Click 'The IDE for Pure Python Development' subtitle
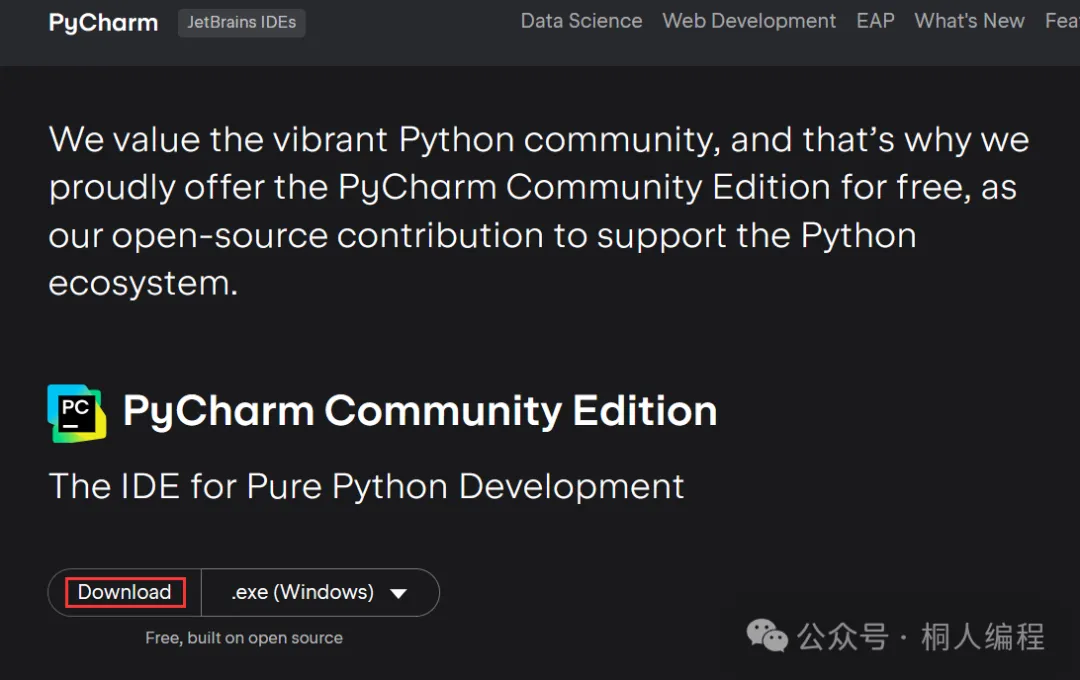Viewport: 1080px width, 680px height. click(x=366, y=486)
